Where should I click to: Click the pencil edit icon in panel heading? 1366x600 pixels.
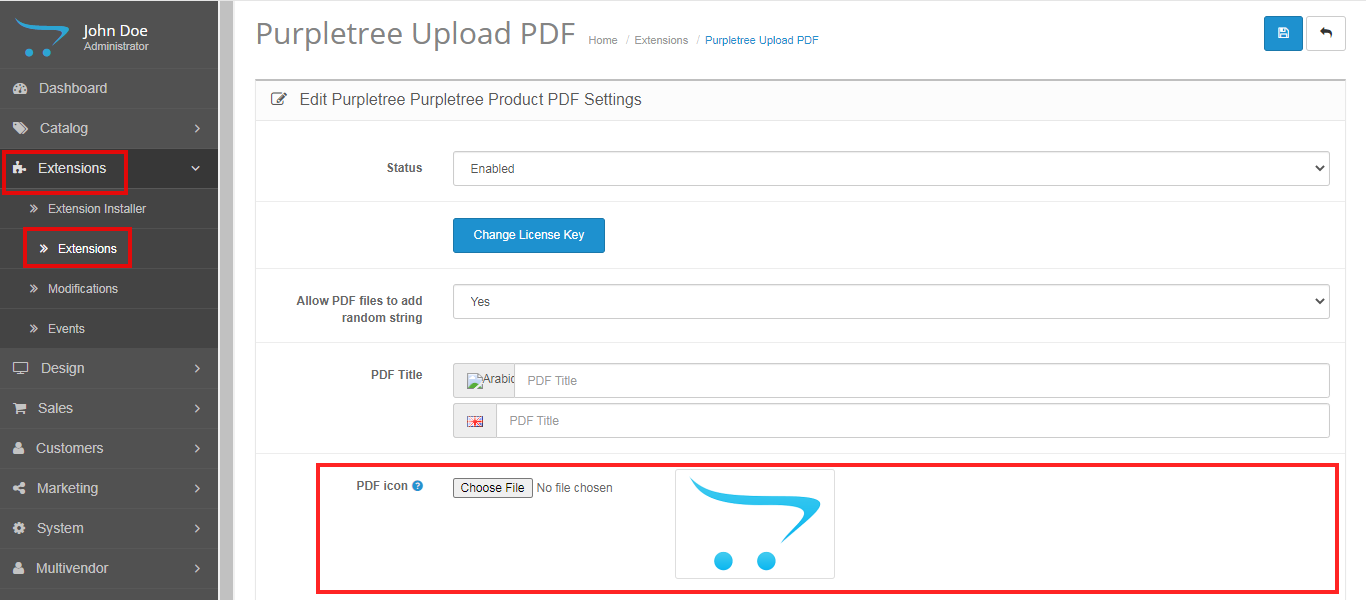point(279,100)
